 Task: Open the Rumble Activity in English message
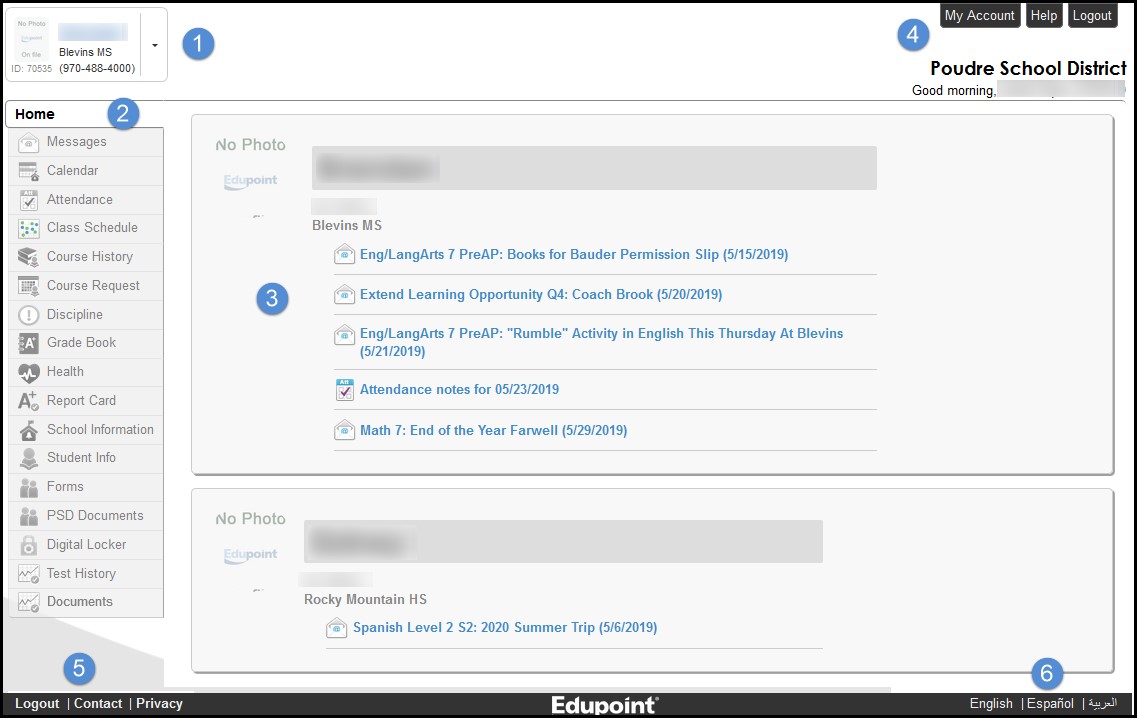[602, 342]
